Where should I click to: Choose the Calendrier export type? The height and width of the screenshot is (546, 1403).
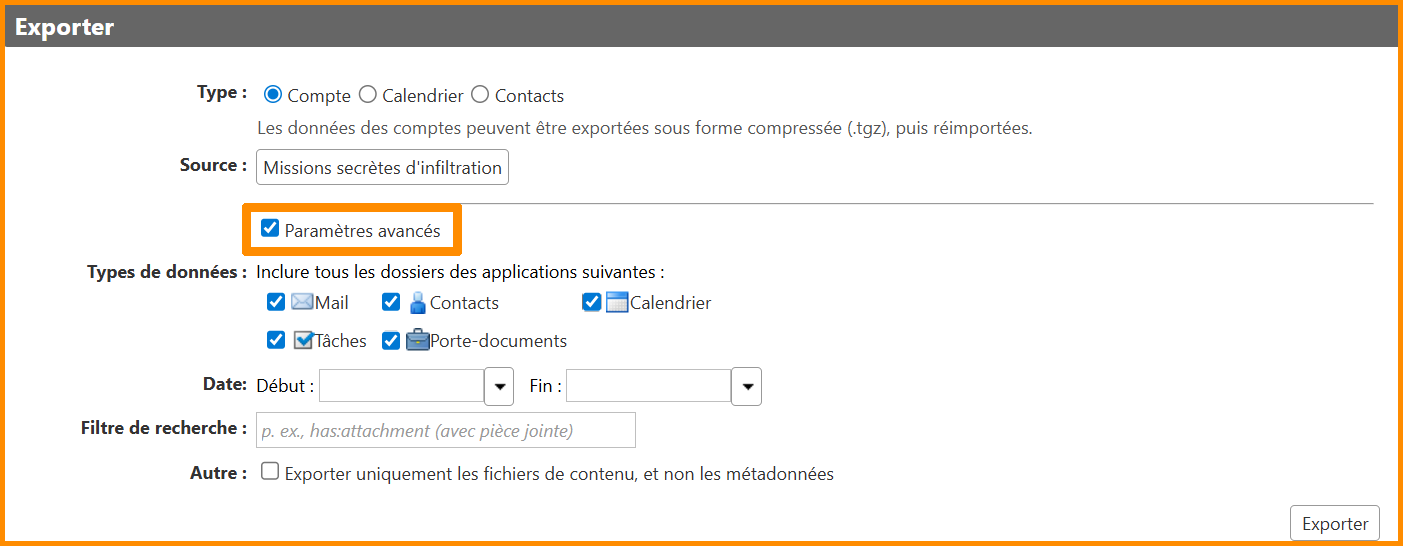(368, 95)
